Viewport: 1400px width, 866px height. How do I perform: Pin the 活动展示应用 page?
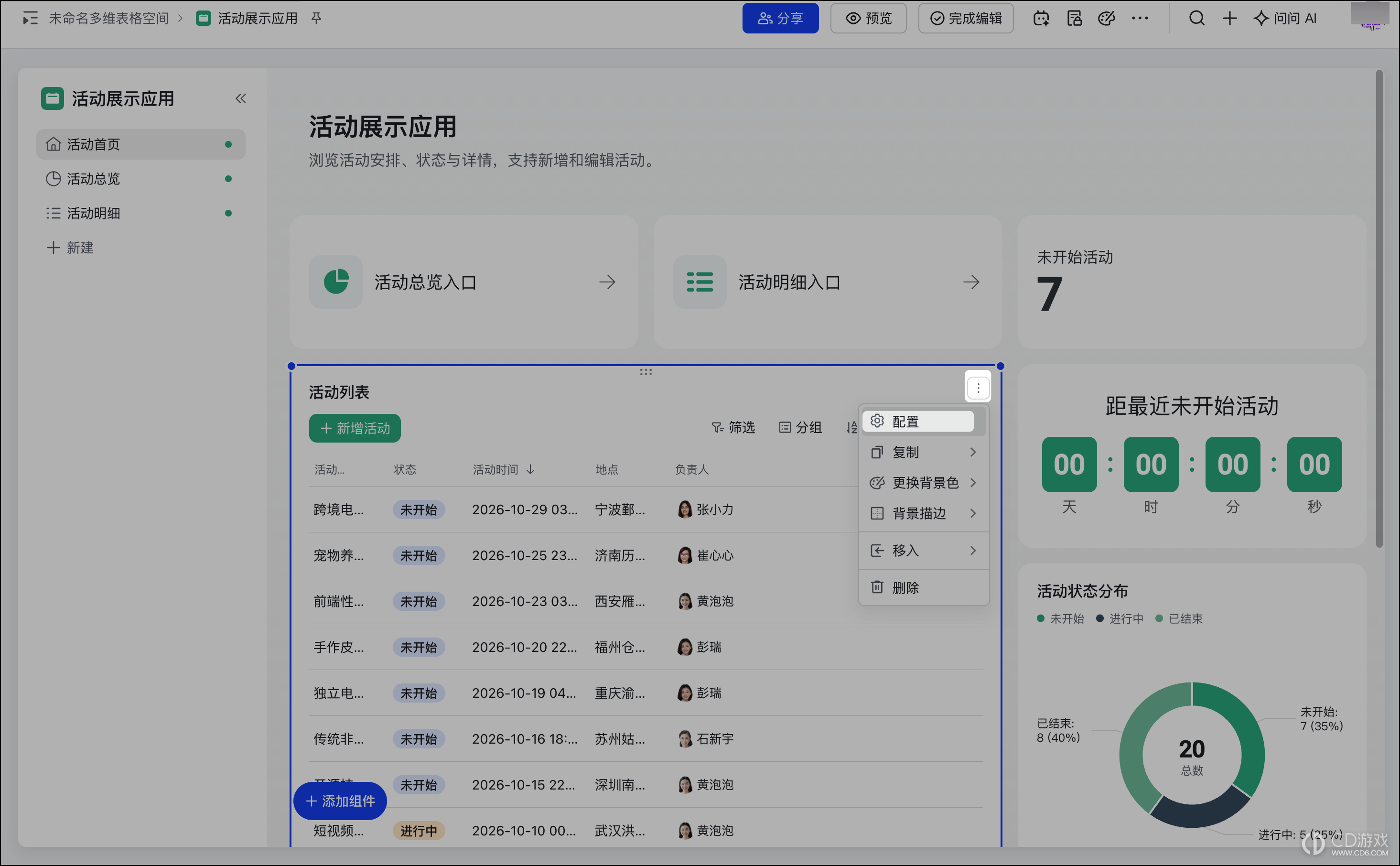pos(316,18)
